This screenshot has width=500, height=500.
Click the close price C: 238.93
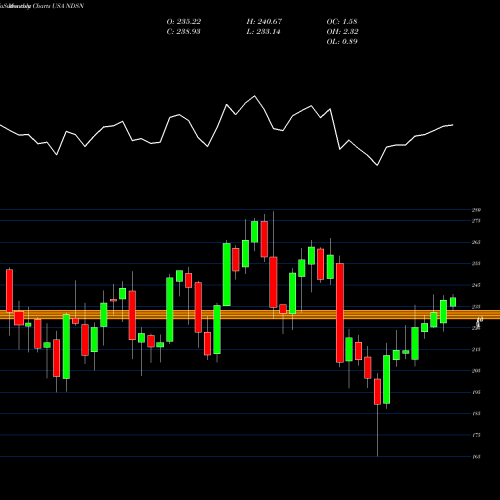[184, 32]
